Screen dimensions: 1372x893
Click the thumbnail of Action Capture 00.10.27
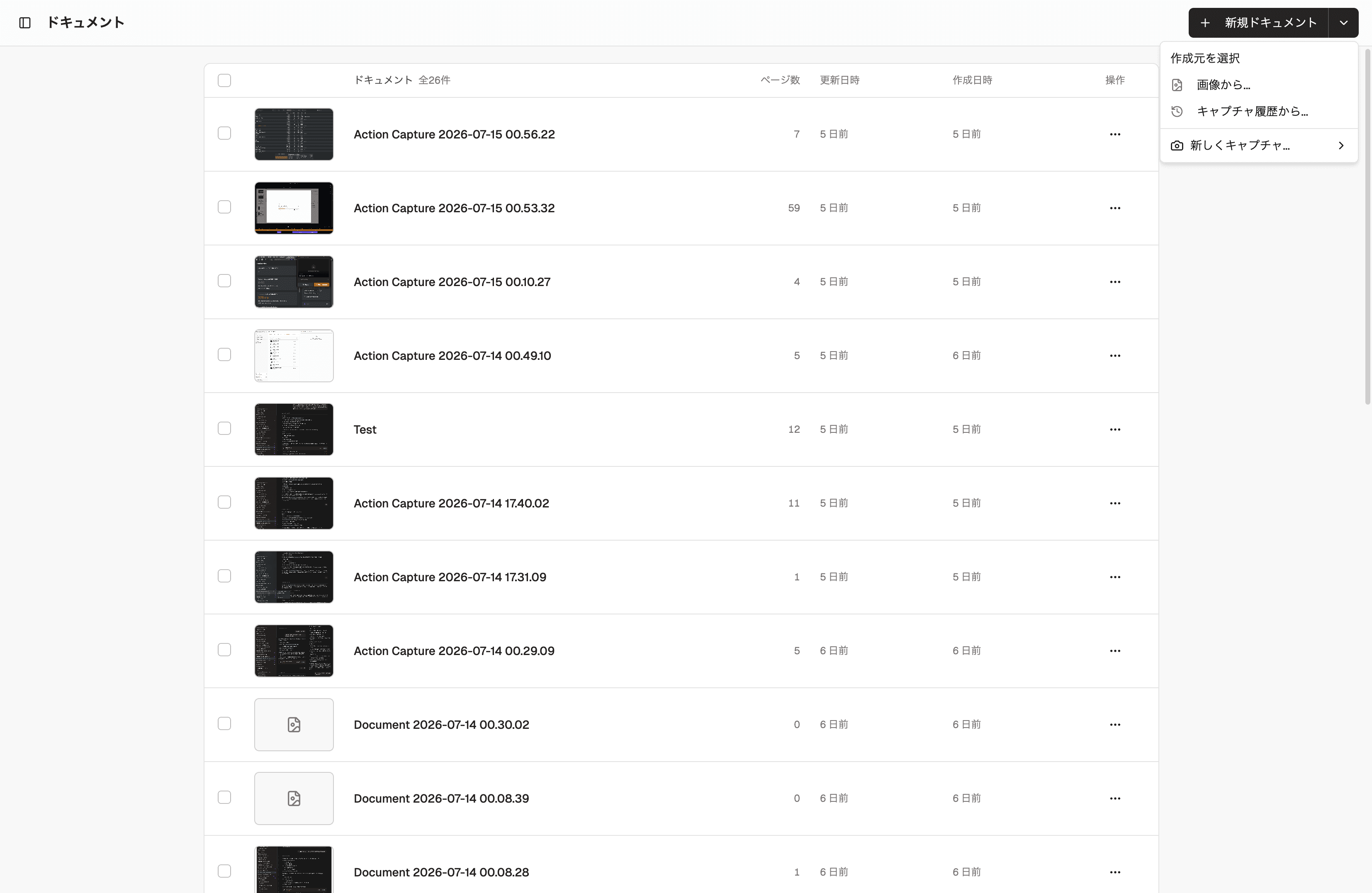pyautogui.click(x=294, y=282)
